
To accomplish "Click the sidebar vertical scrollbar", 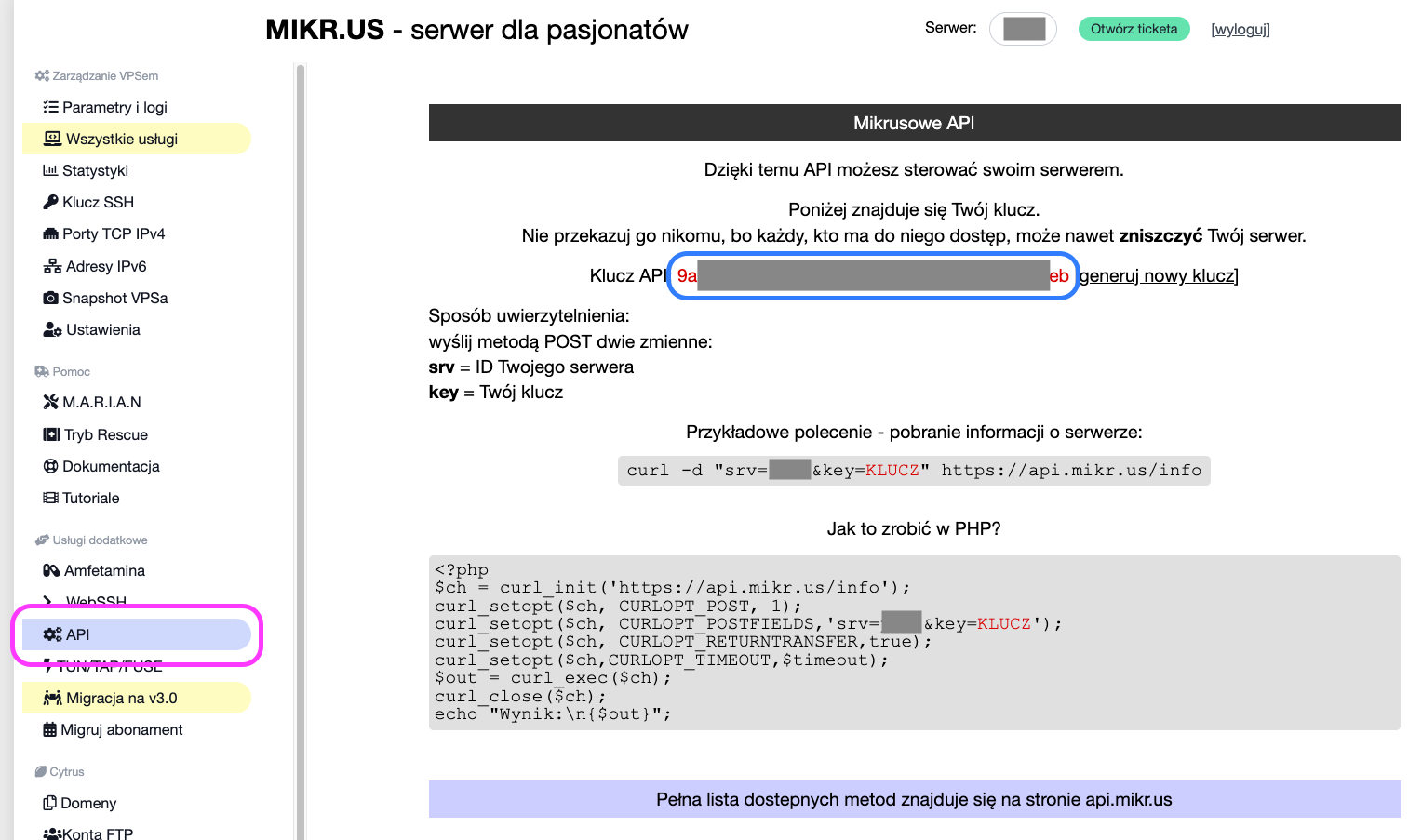I will [x=300, y=372].
